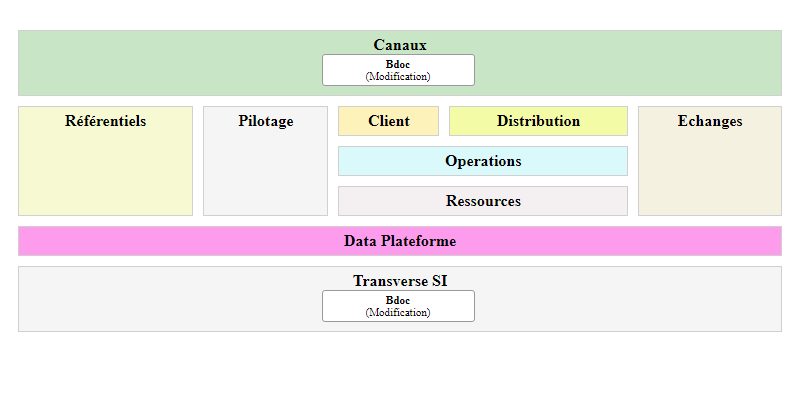Click the Modification text under Canaux's Bdoc

pos(398,76)
